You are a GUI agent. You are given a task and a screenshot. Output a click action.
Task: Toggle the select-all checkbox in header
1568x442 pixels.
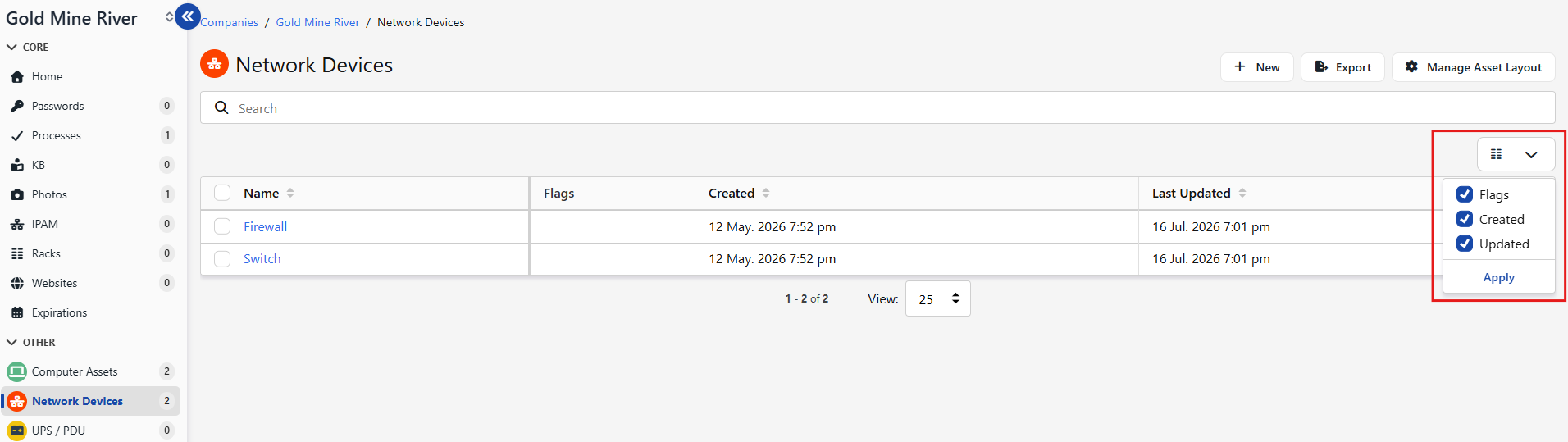[222, 193]
